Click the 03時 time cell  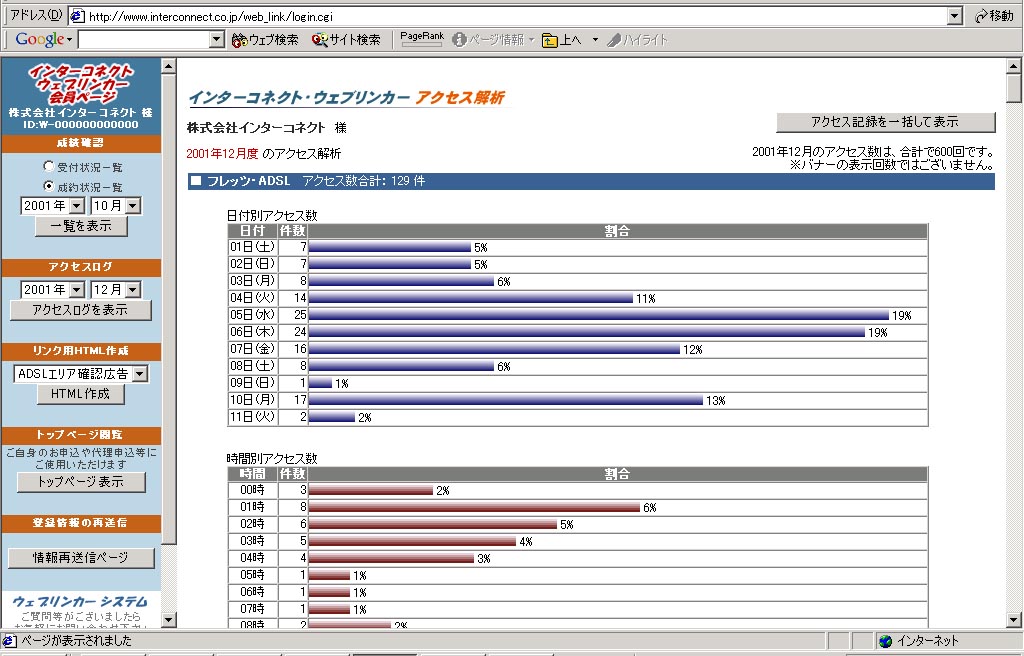point(253,541)
